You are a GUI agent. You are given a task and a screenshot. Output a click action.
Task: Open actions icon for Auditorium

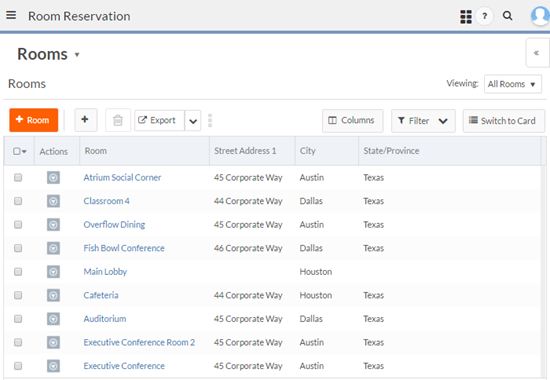pyautogui.click(x=53, y=319)
